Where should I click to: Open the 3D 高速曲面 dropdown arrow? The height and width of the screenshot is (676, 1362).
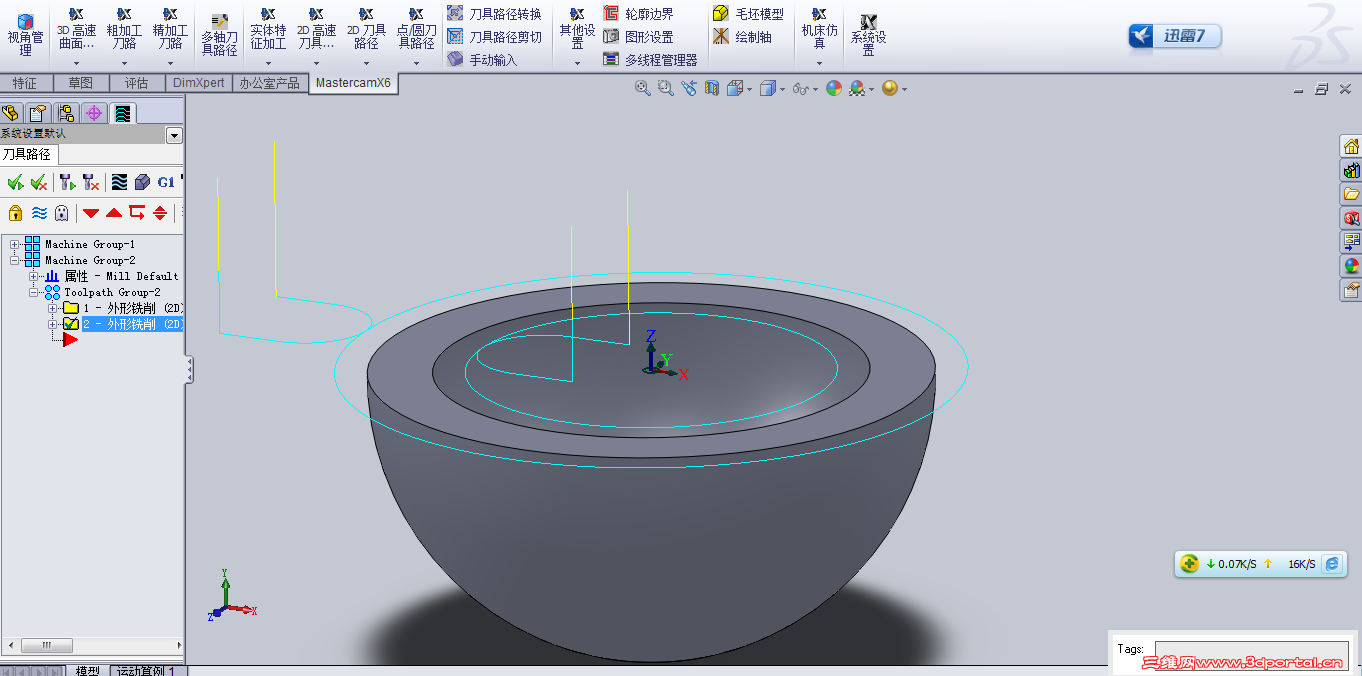coord(76,63)
